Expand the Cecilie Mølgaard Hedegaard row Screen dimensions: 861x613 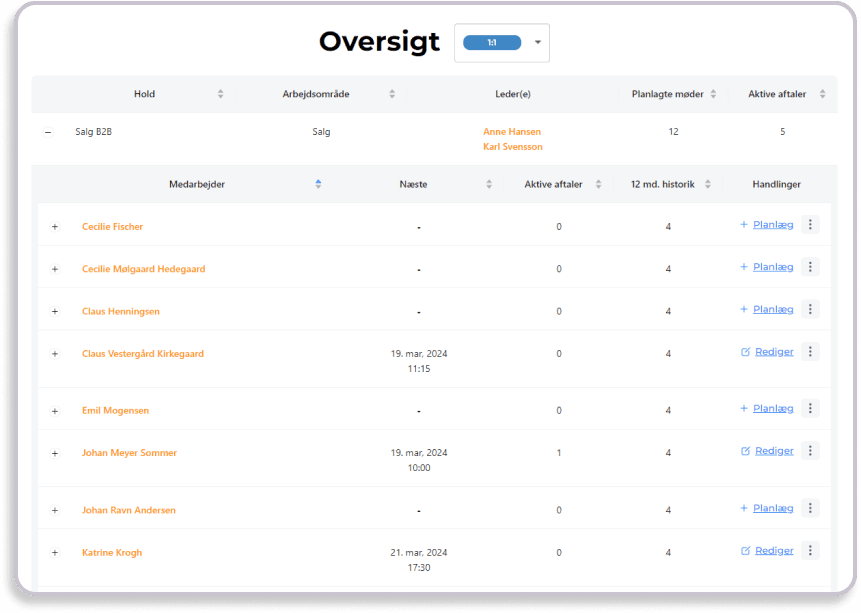[x=55, y=269]
